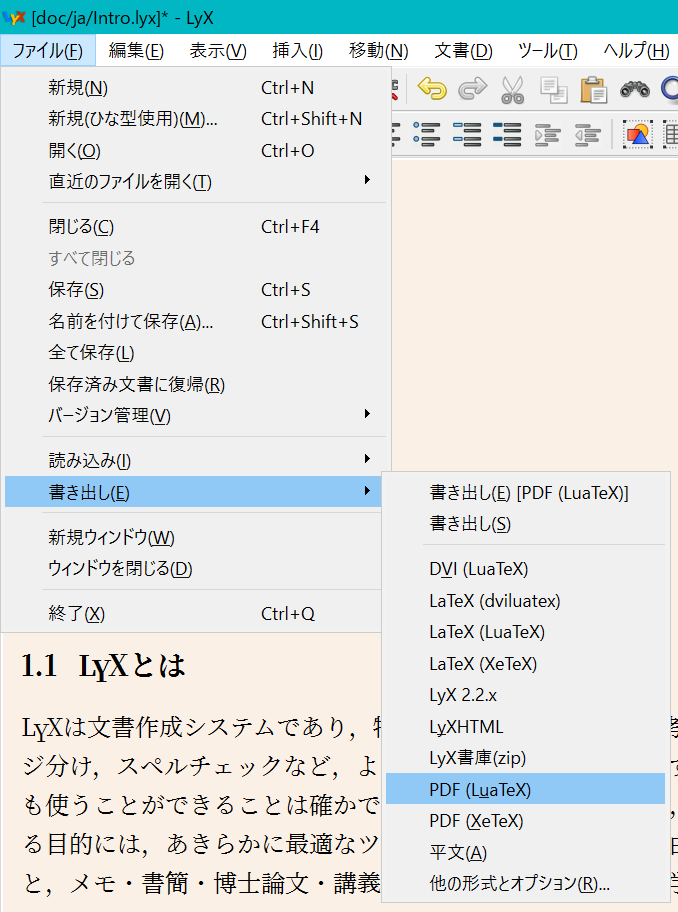Export as LaTeX (LuaTeX)
This screenshot has width=678, height=912.
(x=526, y=632)
